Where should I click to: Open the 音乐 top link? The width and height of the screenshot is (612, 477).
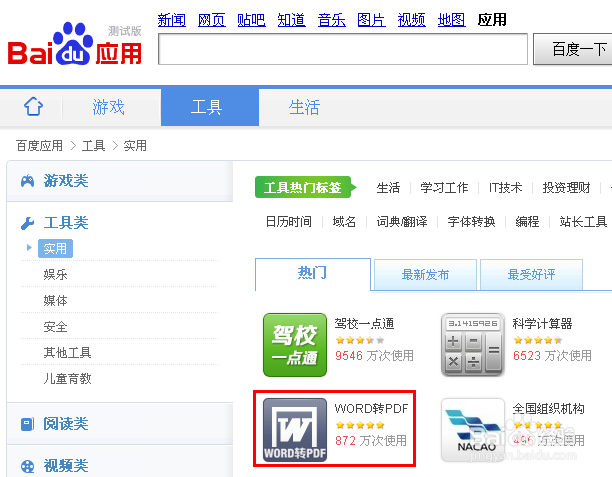pos(331,20)
